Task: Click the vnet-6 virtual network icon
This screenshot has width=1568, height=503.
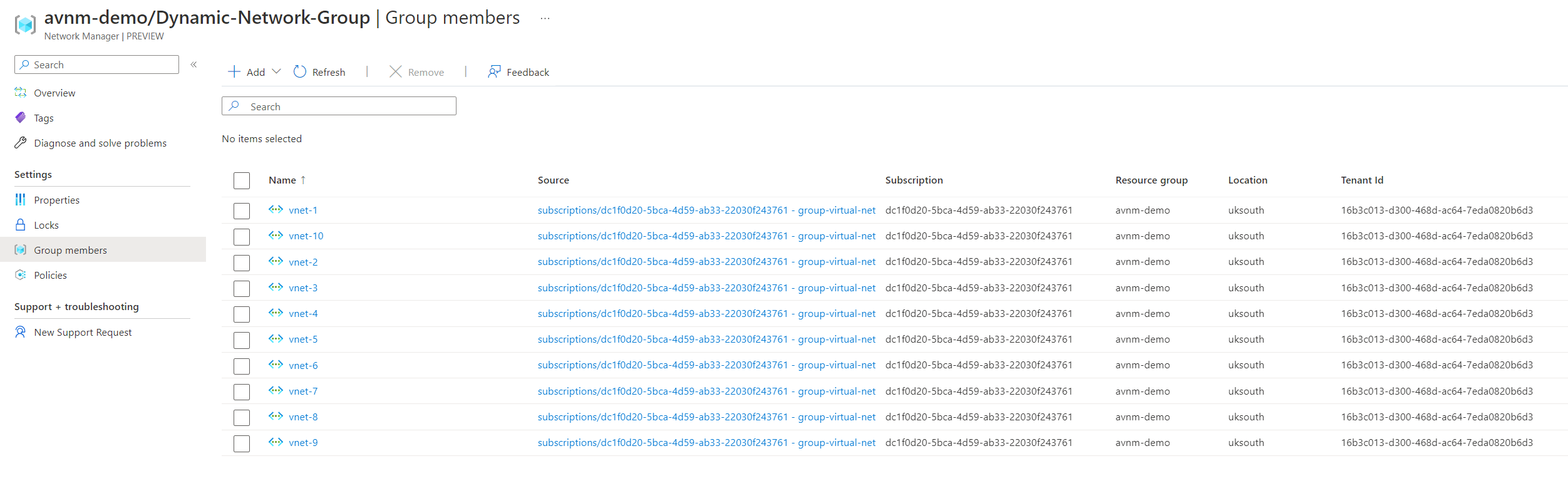Action: (x=276, y=365)
